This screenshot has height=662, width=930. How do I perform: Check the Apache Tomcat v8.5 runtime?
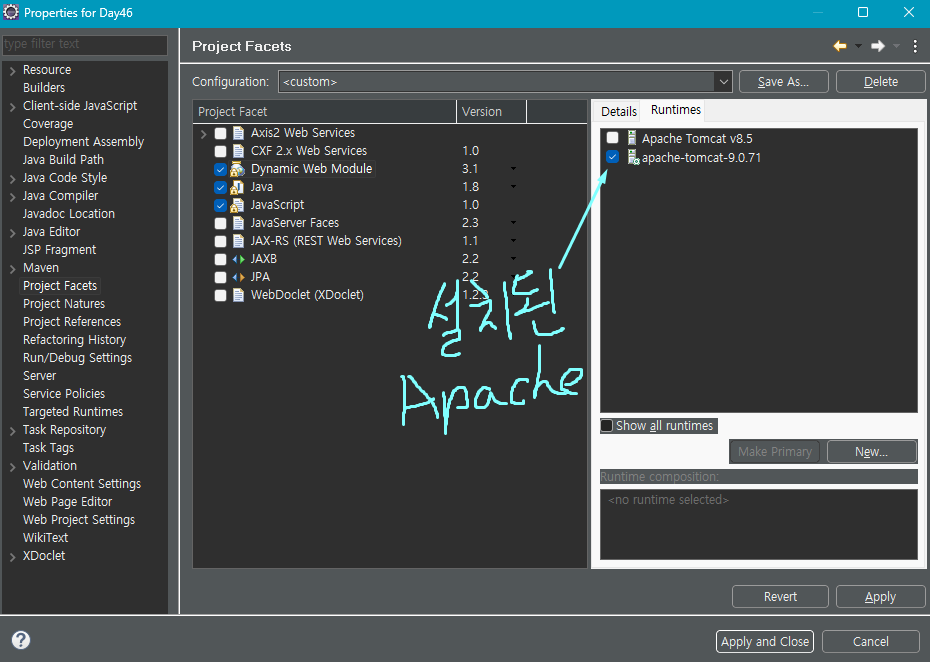tap(613, 138)
